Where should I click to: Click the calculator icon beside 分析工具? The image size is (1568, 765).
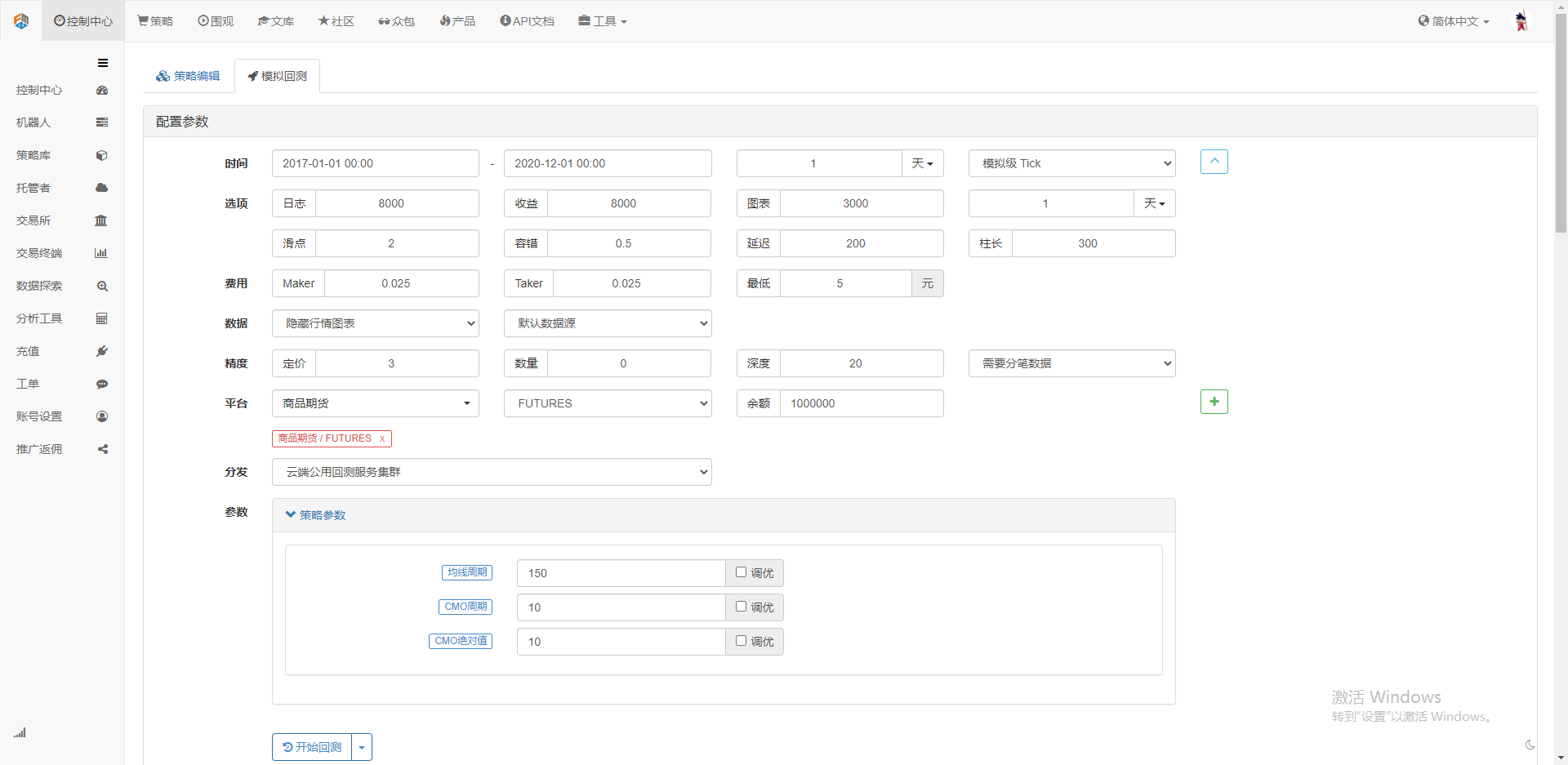click(x=102, y=318)
